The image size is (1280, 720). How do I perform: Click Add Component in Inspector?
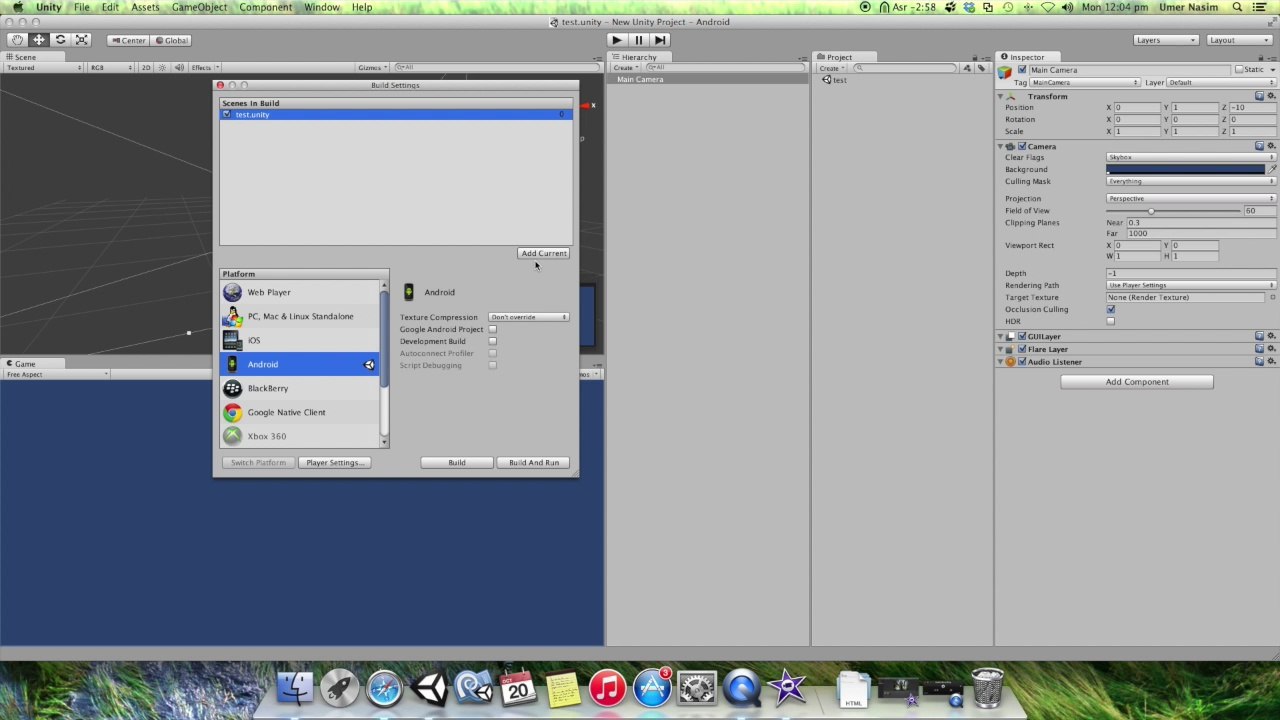click(1137, 382)
